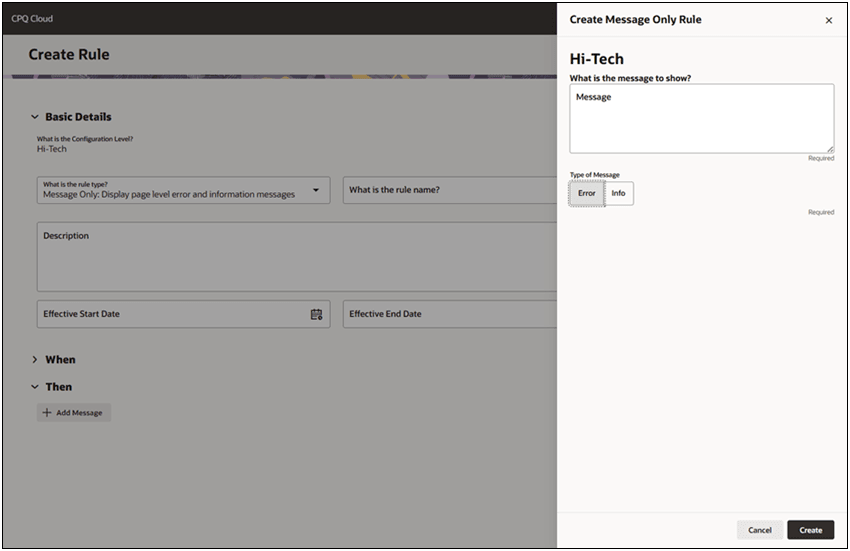Image resolution: width=850 pixels, height=551 pixels.
Task: Click the Cancel button
Action: point(759,530)
